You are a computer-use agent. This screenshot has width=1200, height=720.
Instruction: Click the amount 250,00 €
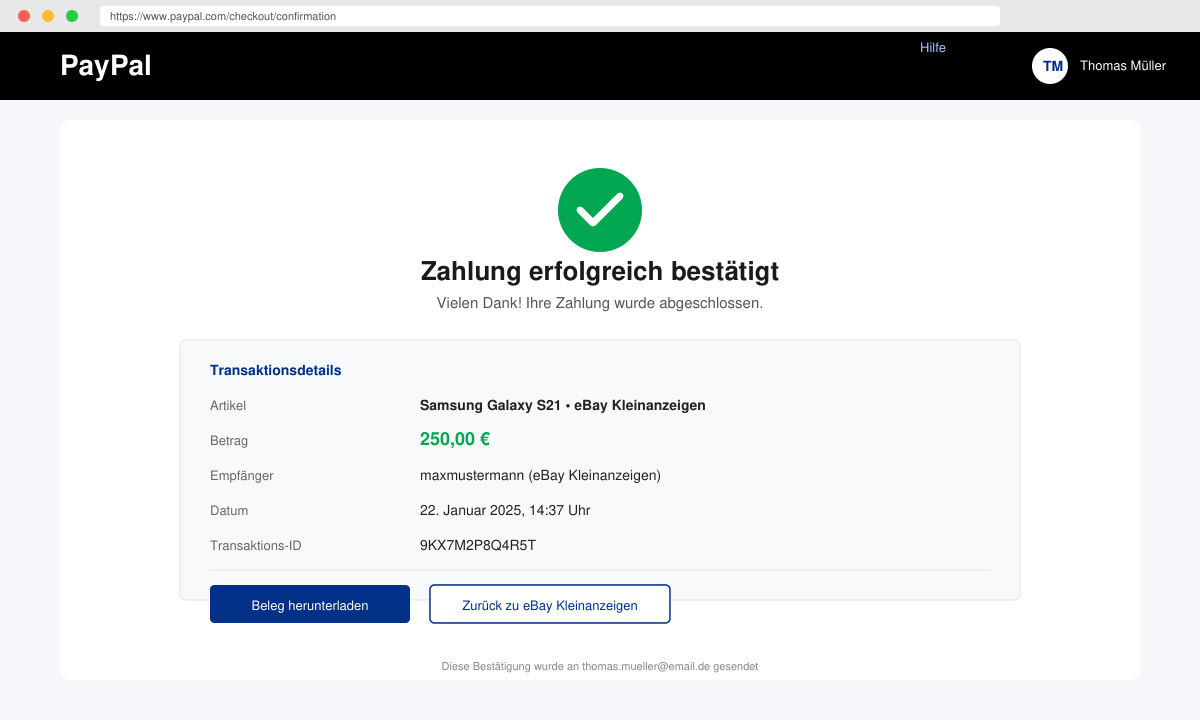pos(455,439)
